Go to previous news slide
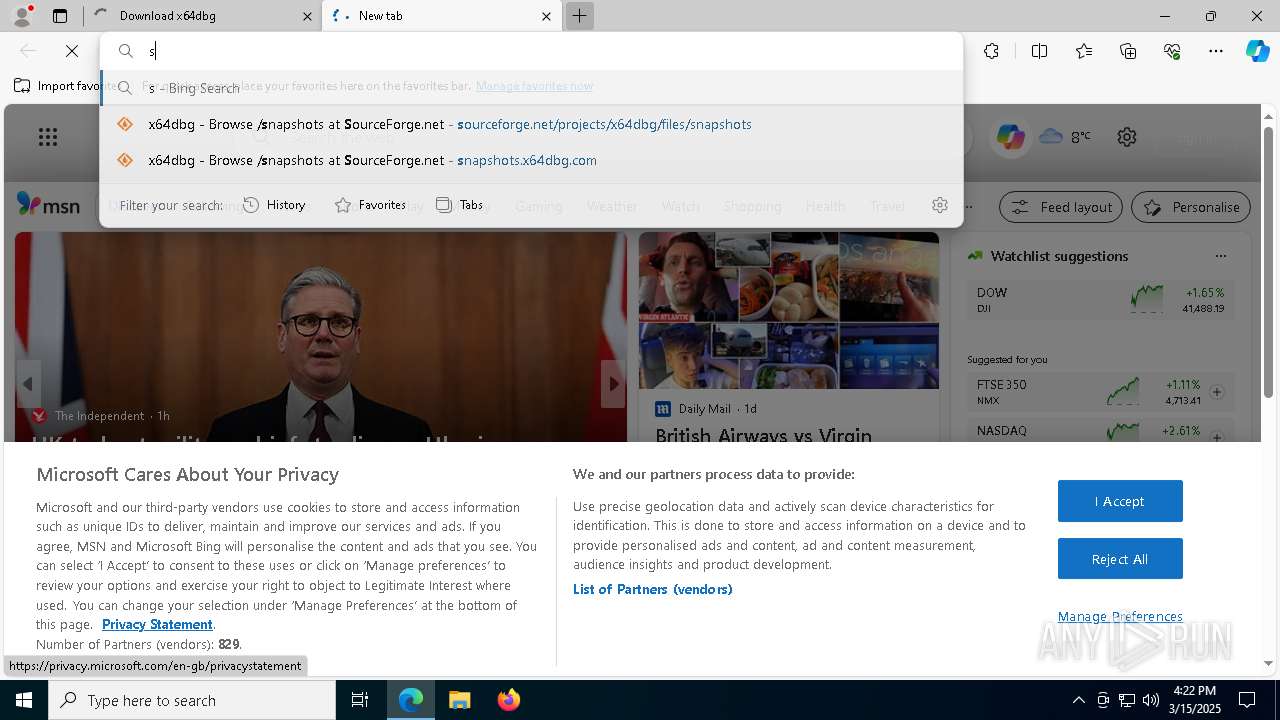Viewport: 1280px width, 720px height. [28, 384]
